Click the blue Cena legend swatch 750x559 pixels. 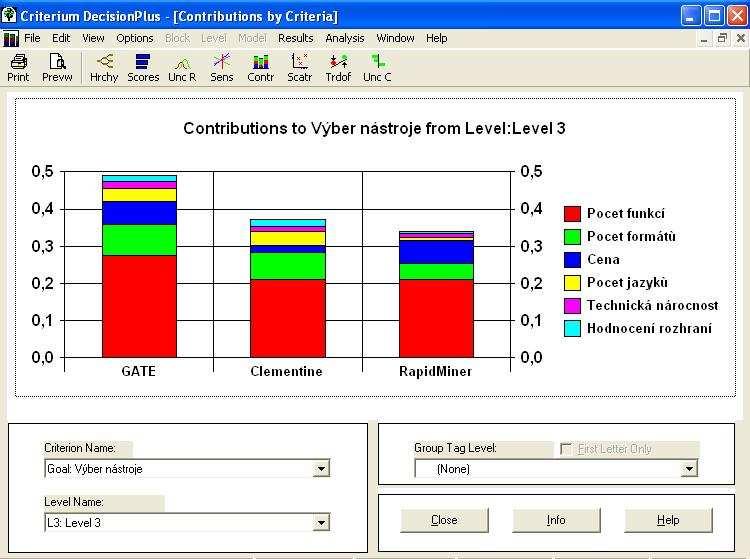tap(573, 260)
